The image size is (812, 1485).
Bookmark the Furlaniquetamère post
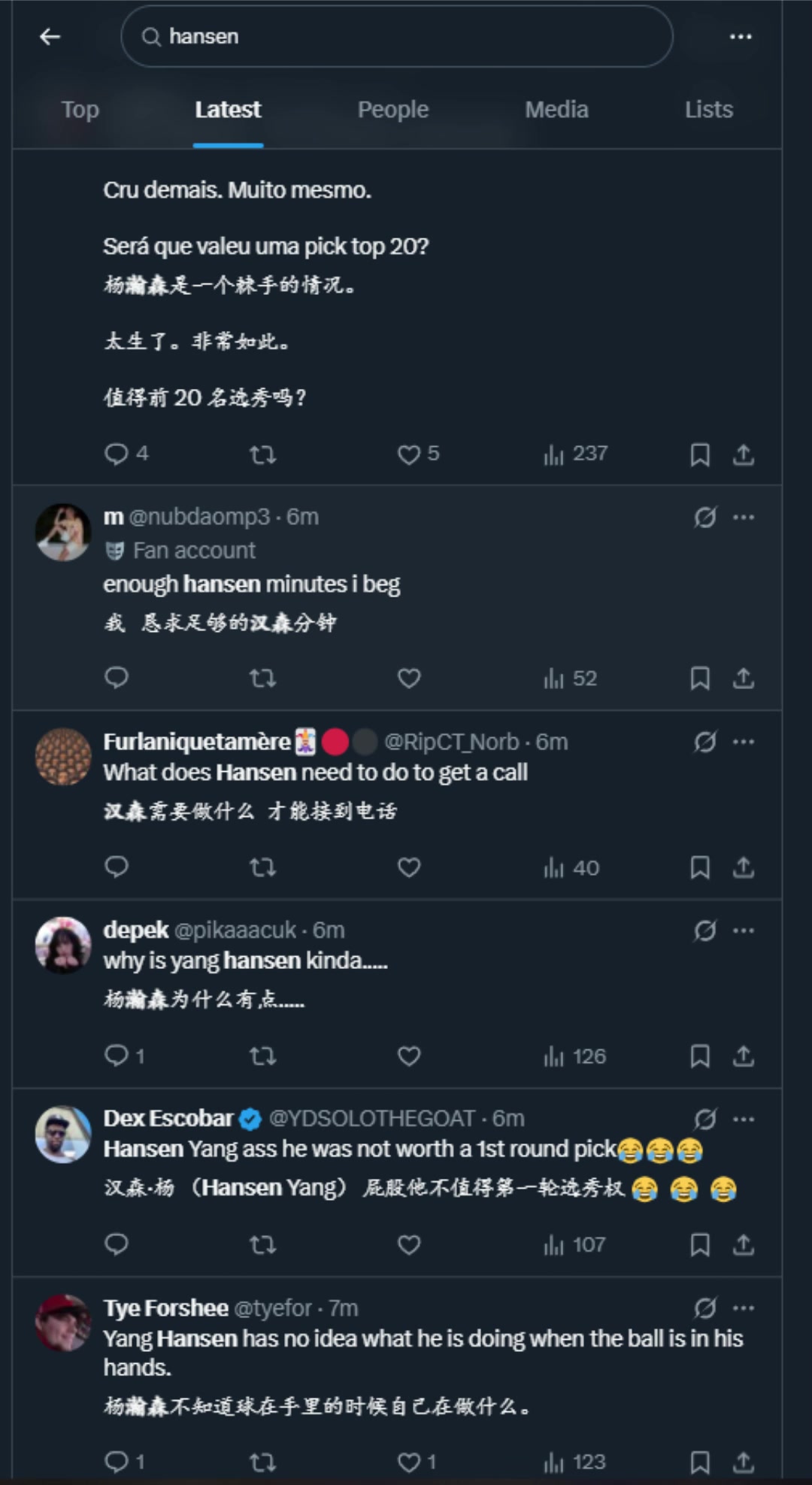[700, 867]
